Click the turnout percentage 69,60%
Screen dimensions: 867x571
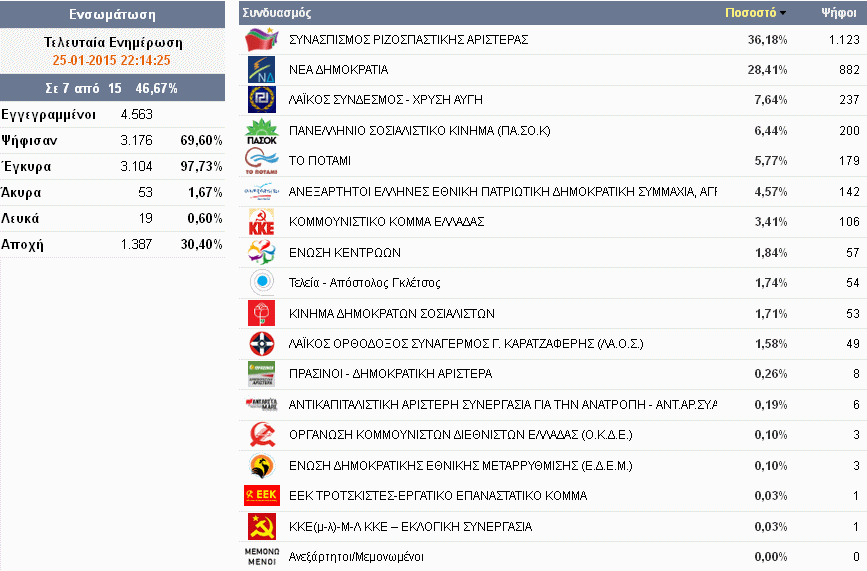(x=201, y=140)
